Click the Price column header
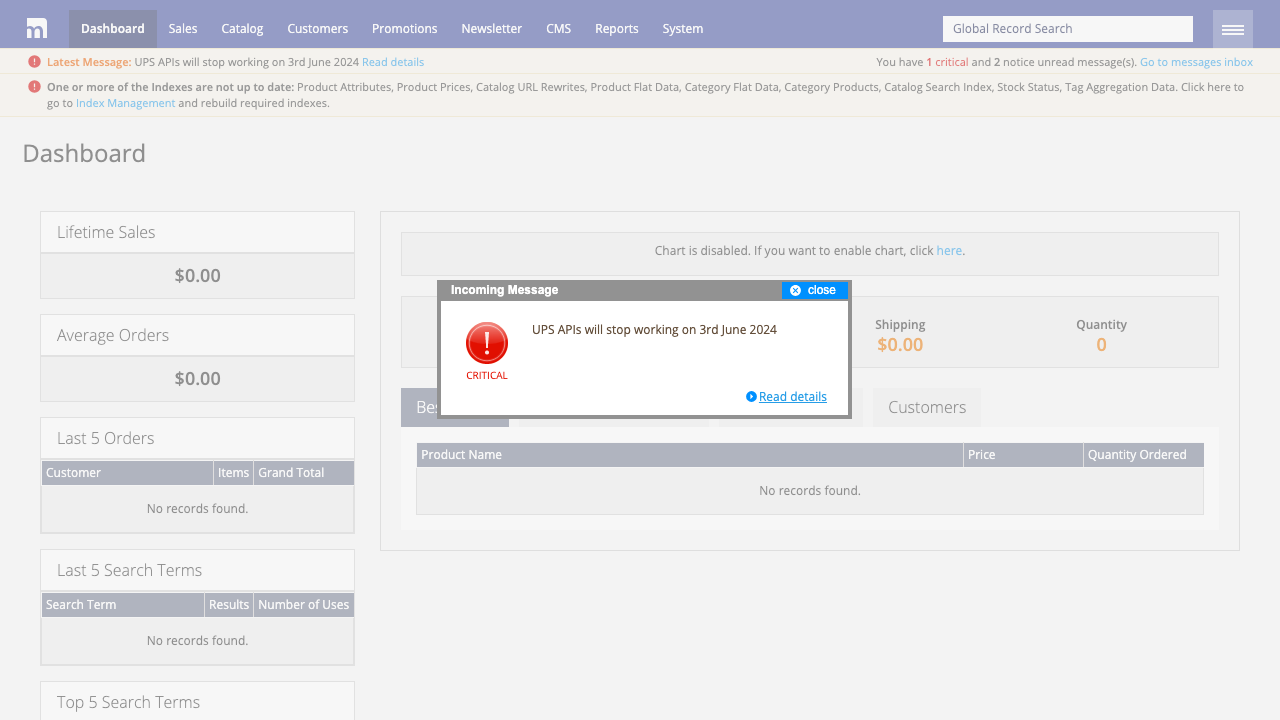Viewport: 1280px width, 720px height. pyautogui.click(x=1023, y=455)
